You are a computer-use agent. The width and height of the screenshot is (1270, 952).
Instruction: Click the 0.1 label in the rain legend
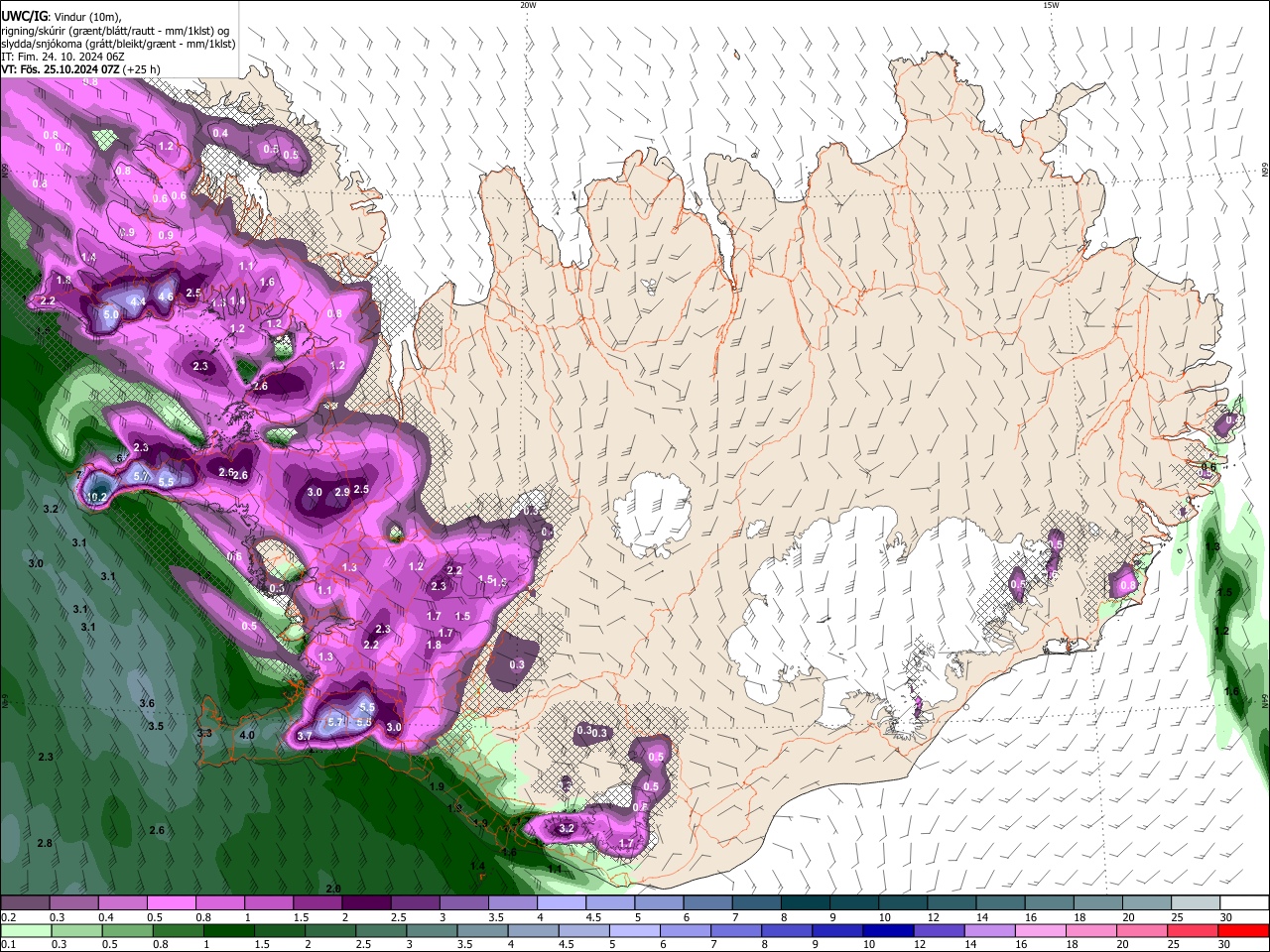click(8, 944)
